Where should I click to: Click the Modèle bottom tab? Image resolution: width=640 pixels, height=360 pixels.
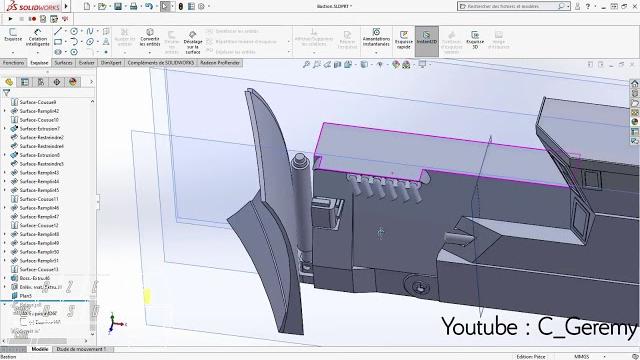click(40, 349)
